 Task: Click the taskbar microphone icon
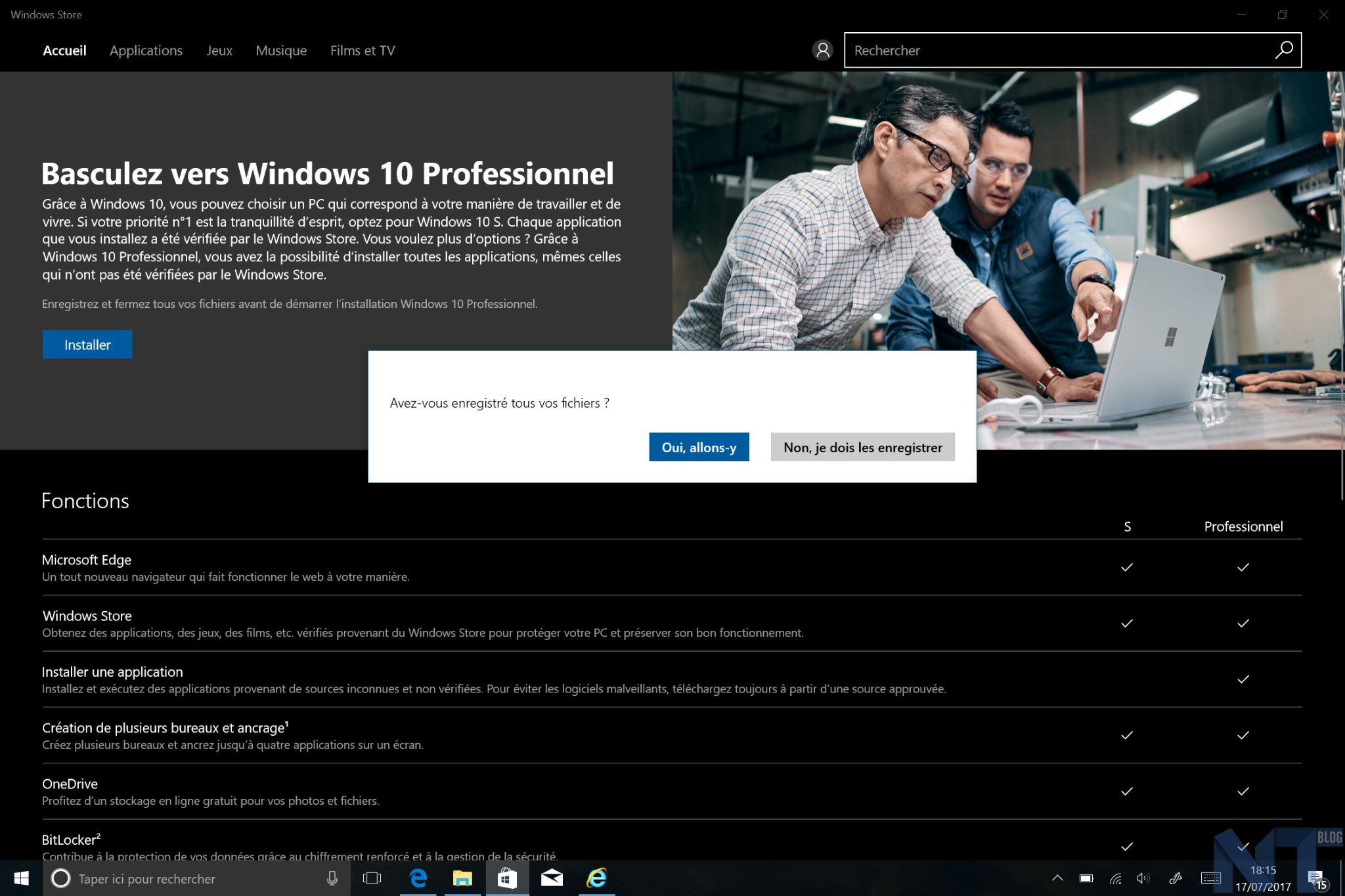[x=332, y=878]
